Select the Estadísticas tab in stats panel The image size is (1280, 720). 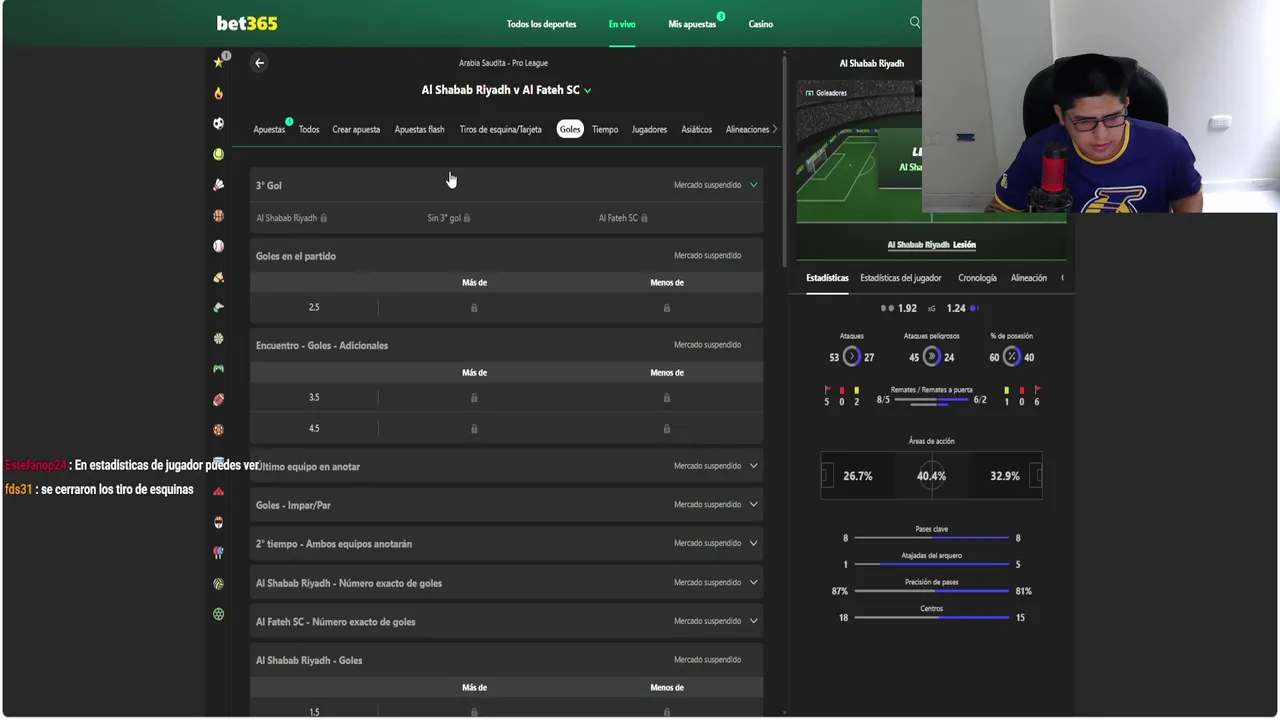click(827, 278)
